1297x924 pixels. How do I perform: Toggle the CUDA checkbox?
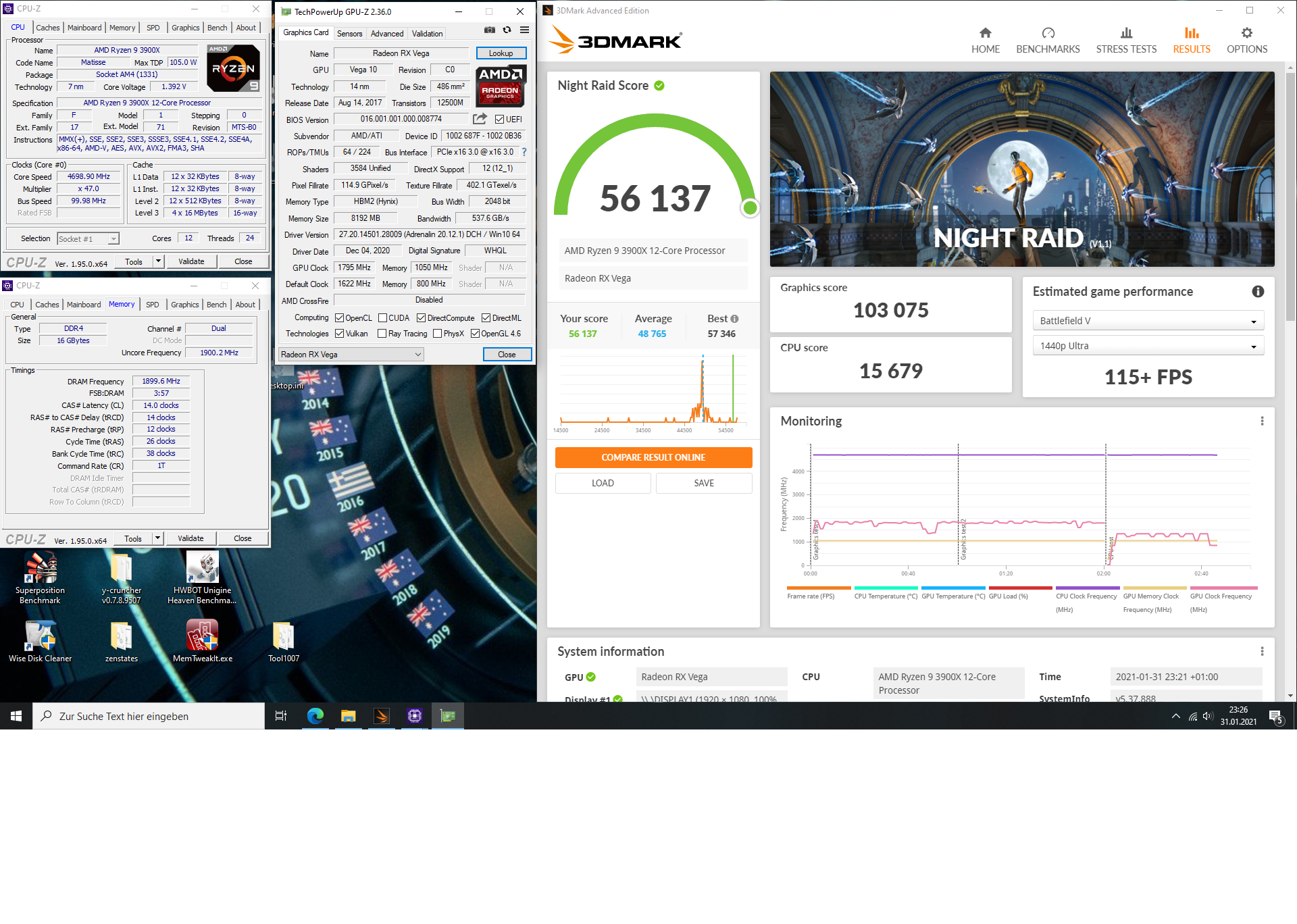[382, 318]
